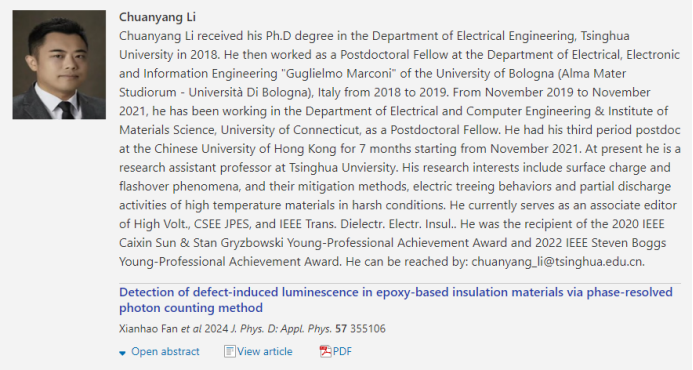Click the blue triangle beside Open abstract
Screen dimensions: 693x370
click(122, 353)
